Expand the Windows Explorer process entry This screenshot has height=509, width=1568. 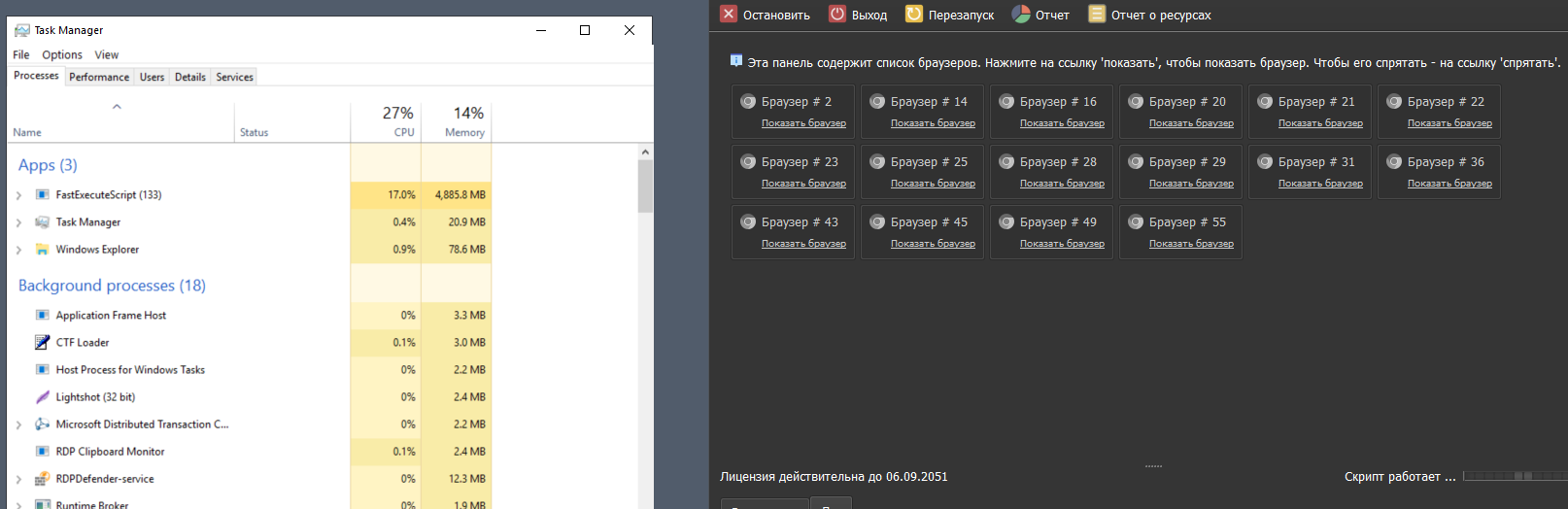tap(18, 250)
